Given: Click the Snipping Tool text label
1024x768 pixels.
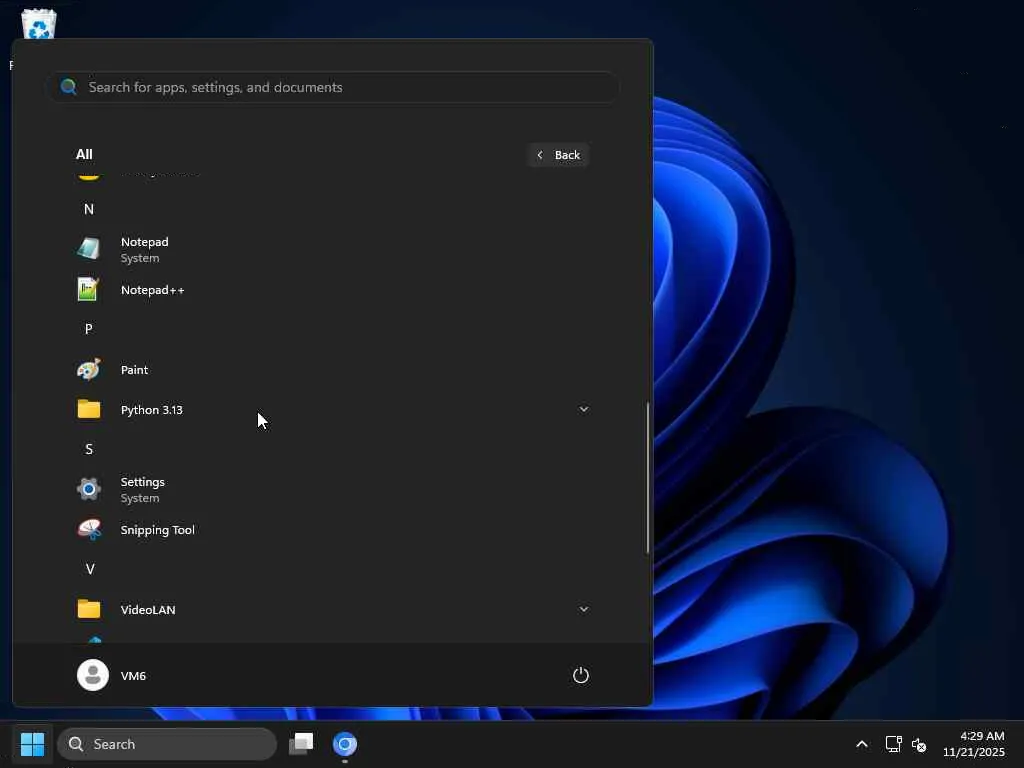Looking at the screenshot, I should [157, 530].
